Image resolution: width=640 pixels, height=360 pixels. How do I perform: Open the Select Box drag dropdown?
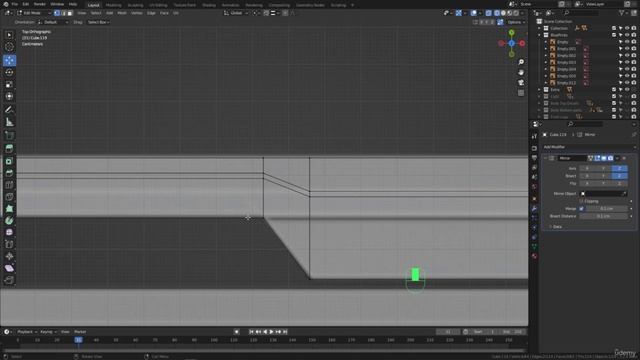pos(98,22)
